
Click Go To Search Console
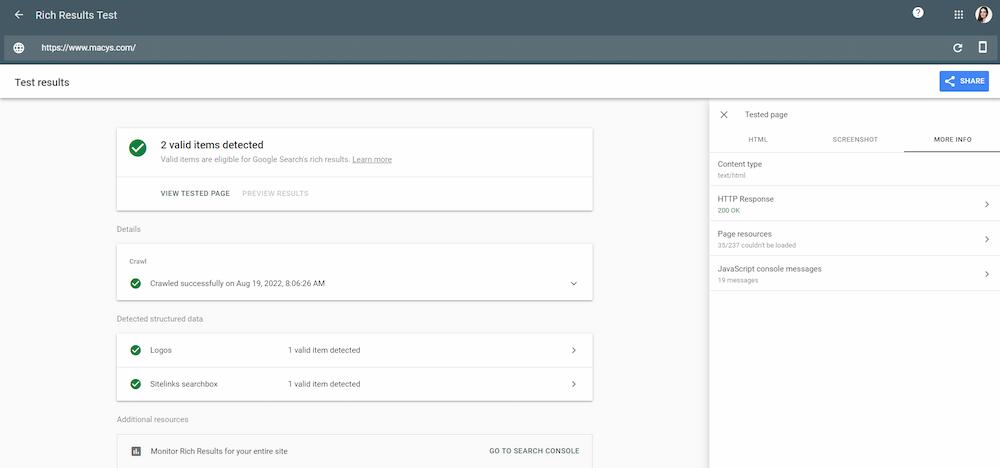(534, 451)
